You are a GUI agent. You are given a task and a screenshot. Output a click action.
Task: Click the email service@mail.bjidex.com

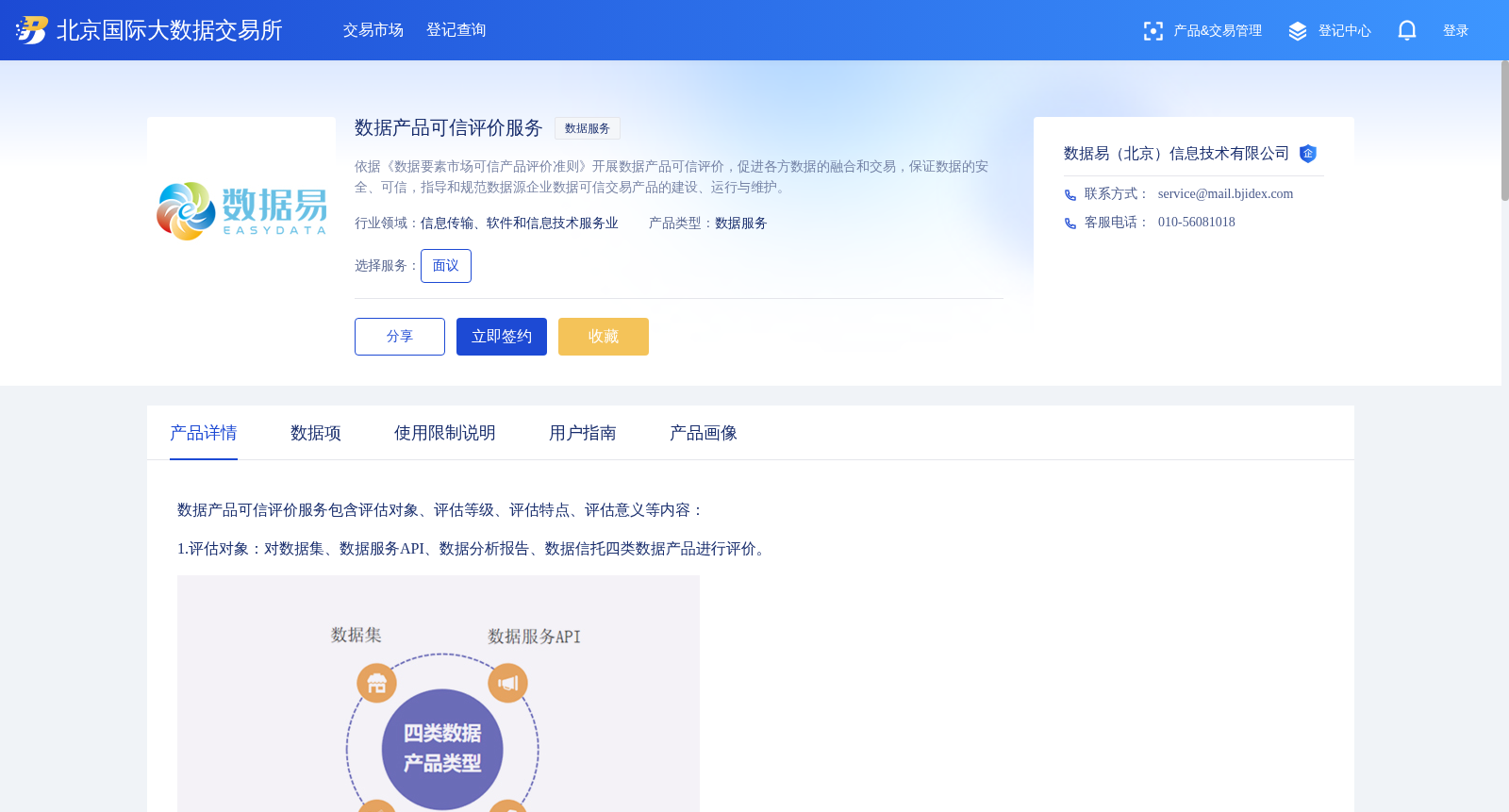(x=1226, y=194)
